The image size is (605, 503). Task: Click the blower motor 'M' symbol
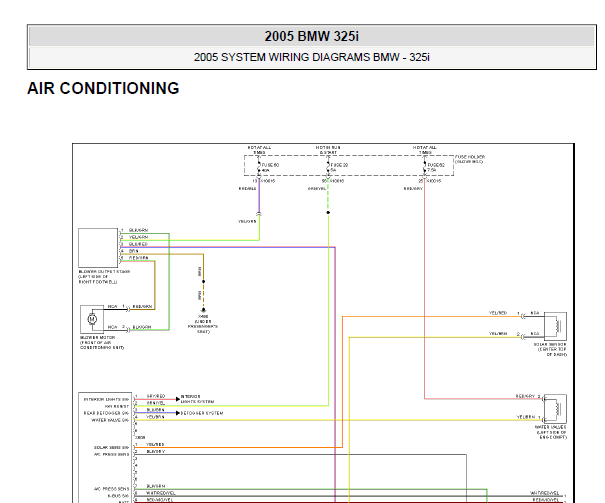92,319
